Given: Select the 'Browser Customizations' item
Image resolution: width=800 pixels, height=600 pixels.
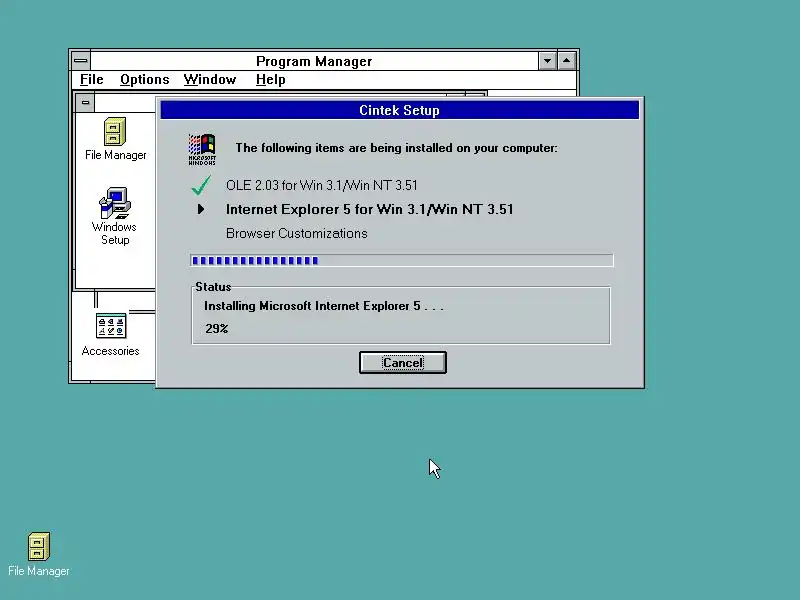Looking at the screenshot, I should click(x=296, y=233).
